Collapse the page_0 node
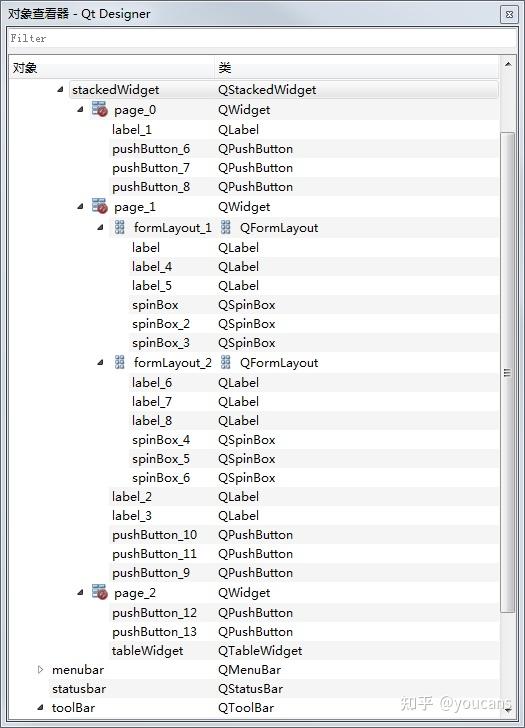Image resolution: width=525 pixels, height=728 pixels. point(80,110)
